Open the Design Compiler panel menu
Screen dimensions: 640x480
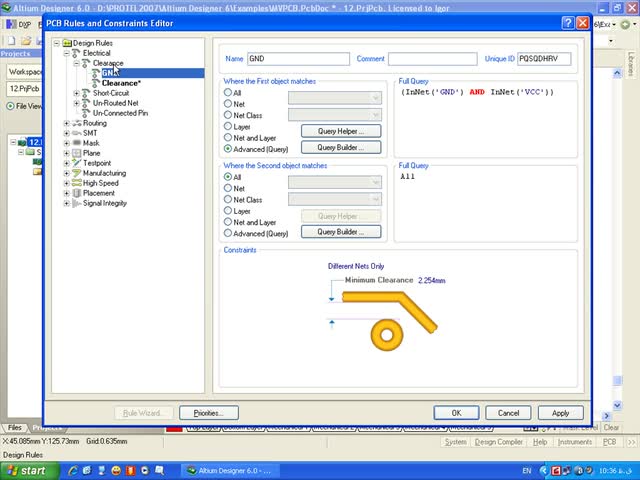point(498,442)
